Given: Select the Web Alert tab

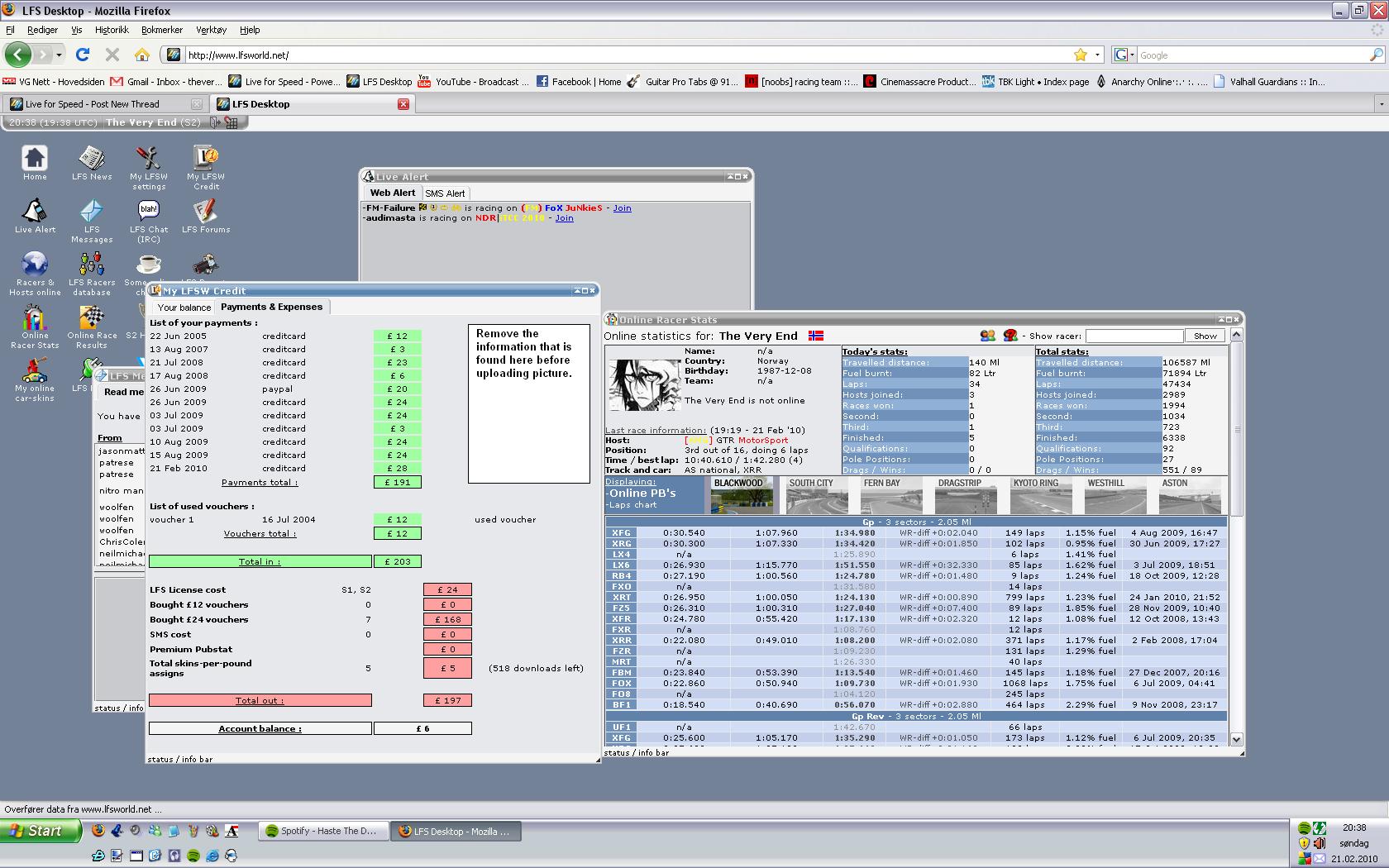Looking at the screenshot, I should tap(393, 193).
